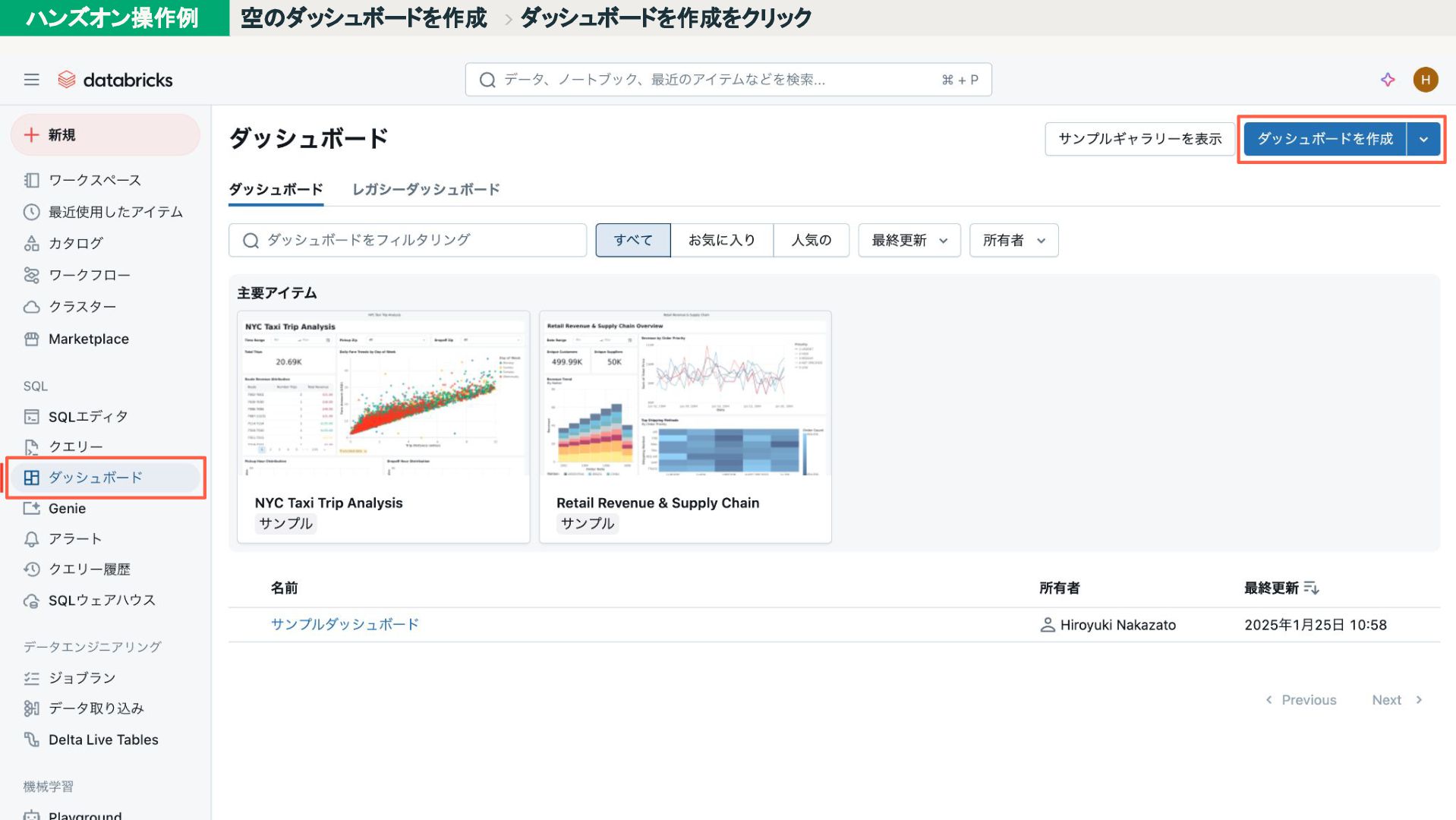Image resolution: width=1456 pixels, height=820 pixels.
Task: Sort by the 名前 column header
Action: pyautogui.click(x=285, y=588)
